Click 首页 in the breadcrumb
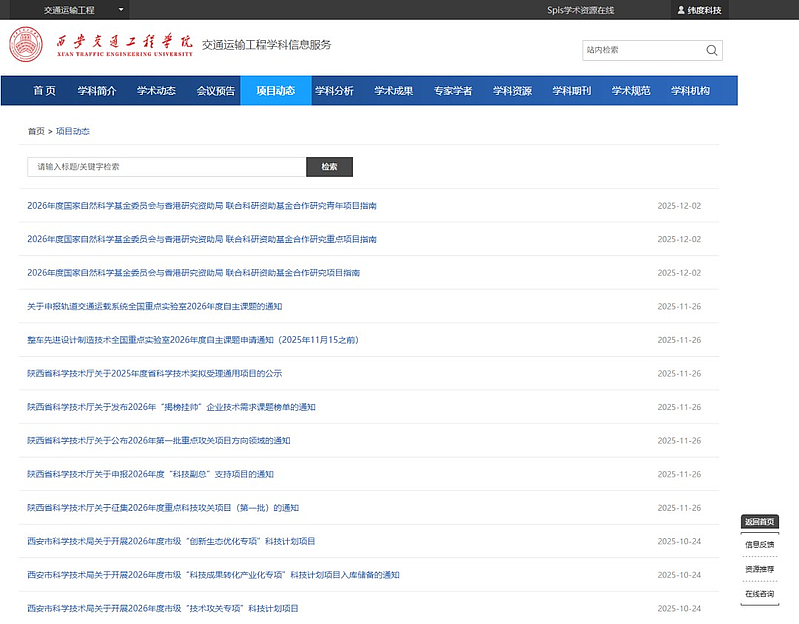Viewport: 799px width, 624px height. (36, 131)
